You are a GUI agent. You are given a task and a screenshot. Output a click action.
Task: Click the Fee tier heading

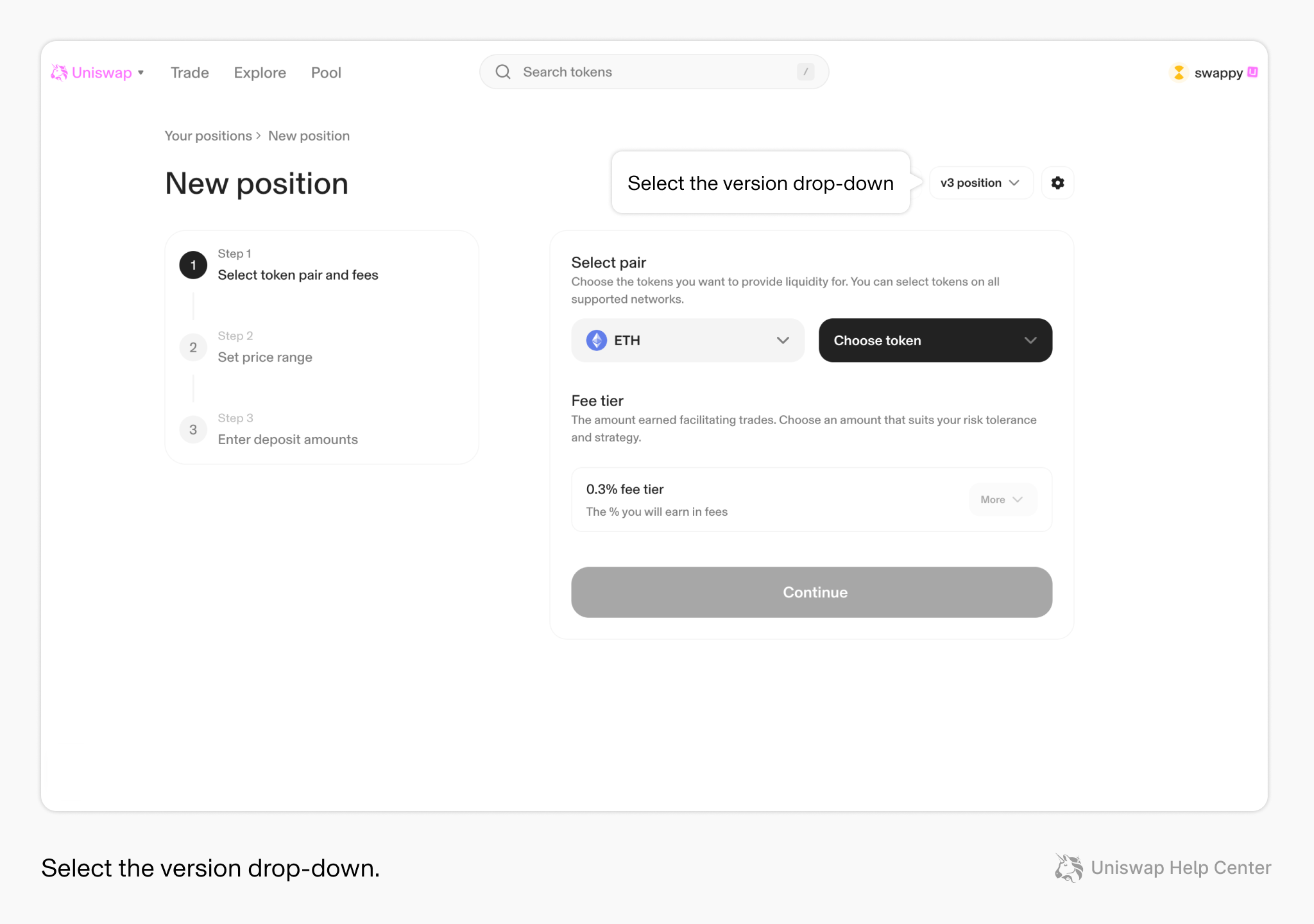597,400
